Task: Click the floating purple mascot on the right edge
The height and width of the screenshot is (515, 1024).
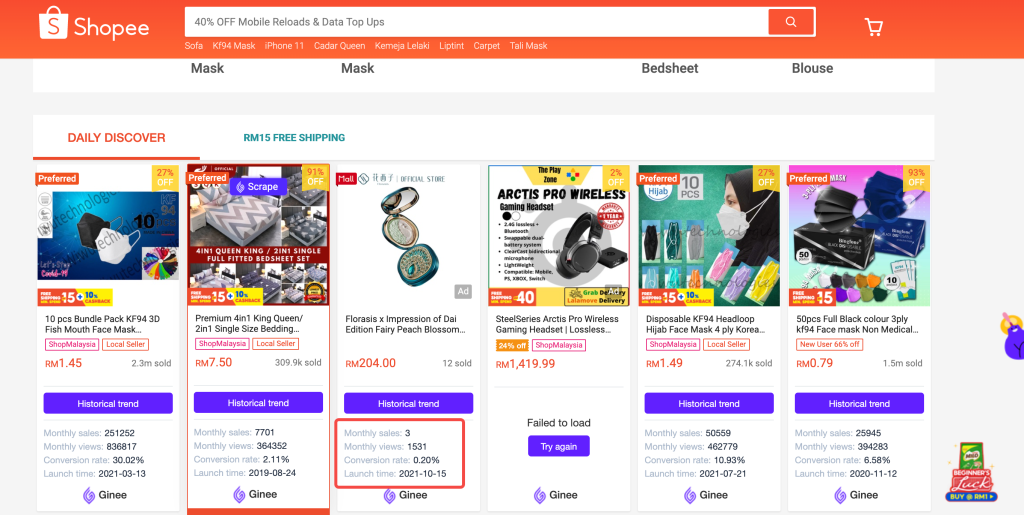Action: pos(1012,337)
